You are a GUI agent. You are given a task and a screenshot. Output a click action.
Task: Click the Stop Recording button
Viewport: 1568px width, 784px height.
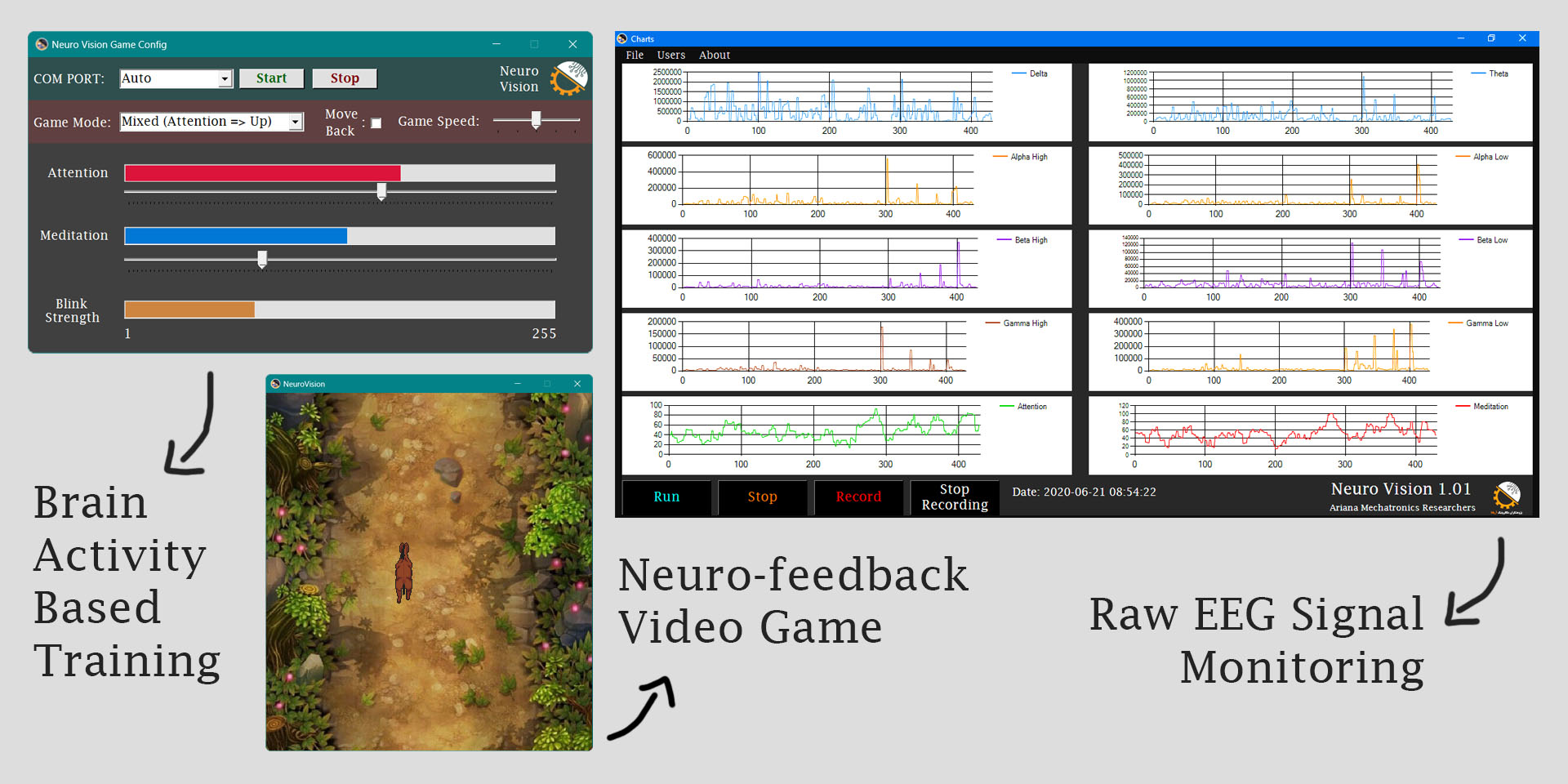tap(954, 497)
